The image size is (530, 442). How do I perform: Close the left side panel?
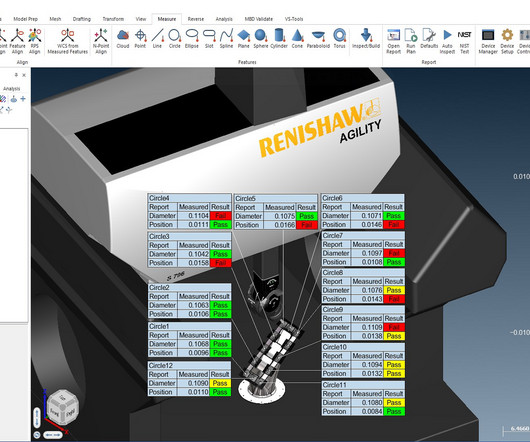[24, 75]
